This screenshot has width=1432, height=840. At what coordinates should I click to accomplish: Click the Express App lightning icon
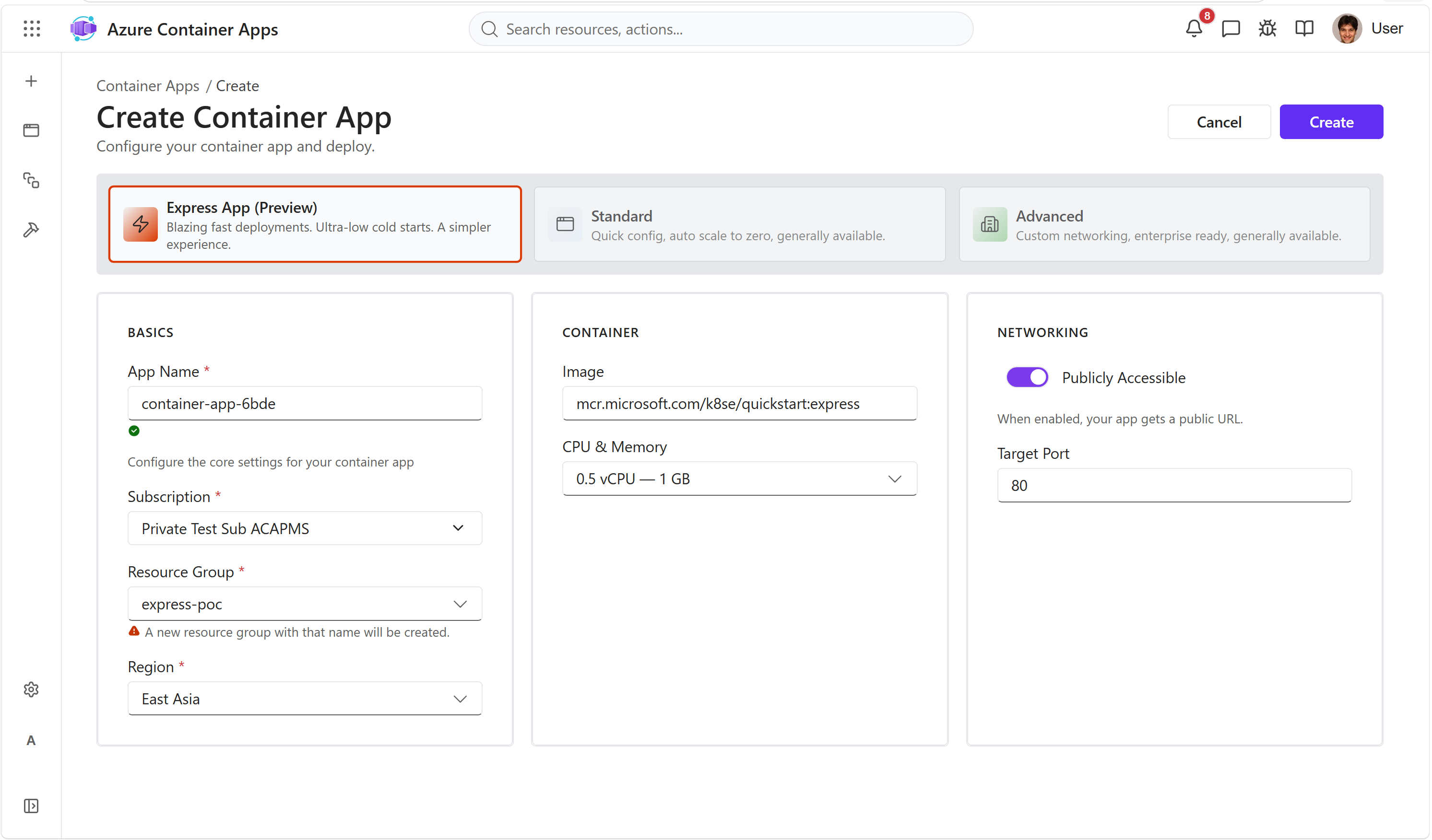141,224
